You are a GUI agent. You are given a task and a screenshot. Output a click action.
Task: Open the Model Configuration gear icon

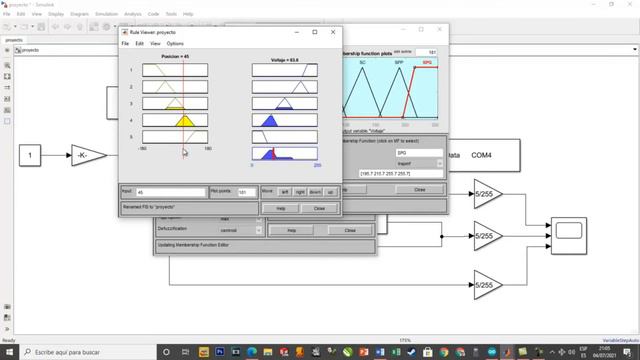(x=107, y=27)
